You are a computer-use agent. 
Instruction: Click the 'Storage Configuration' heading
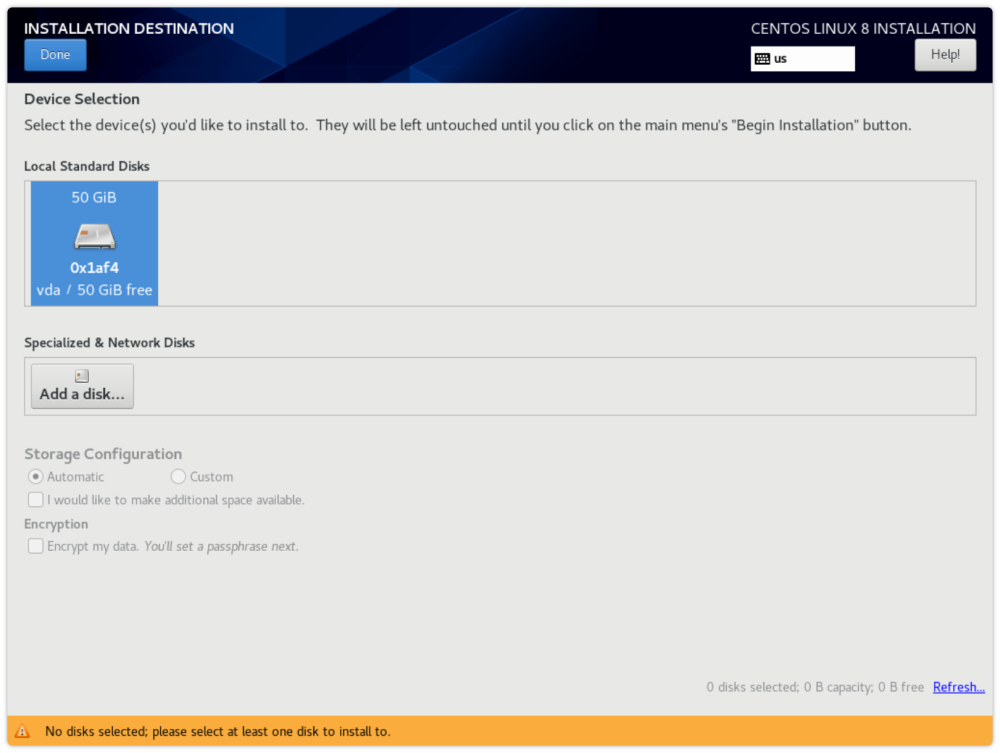(103, 453)
